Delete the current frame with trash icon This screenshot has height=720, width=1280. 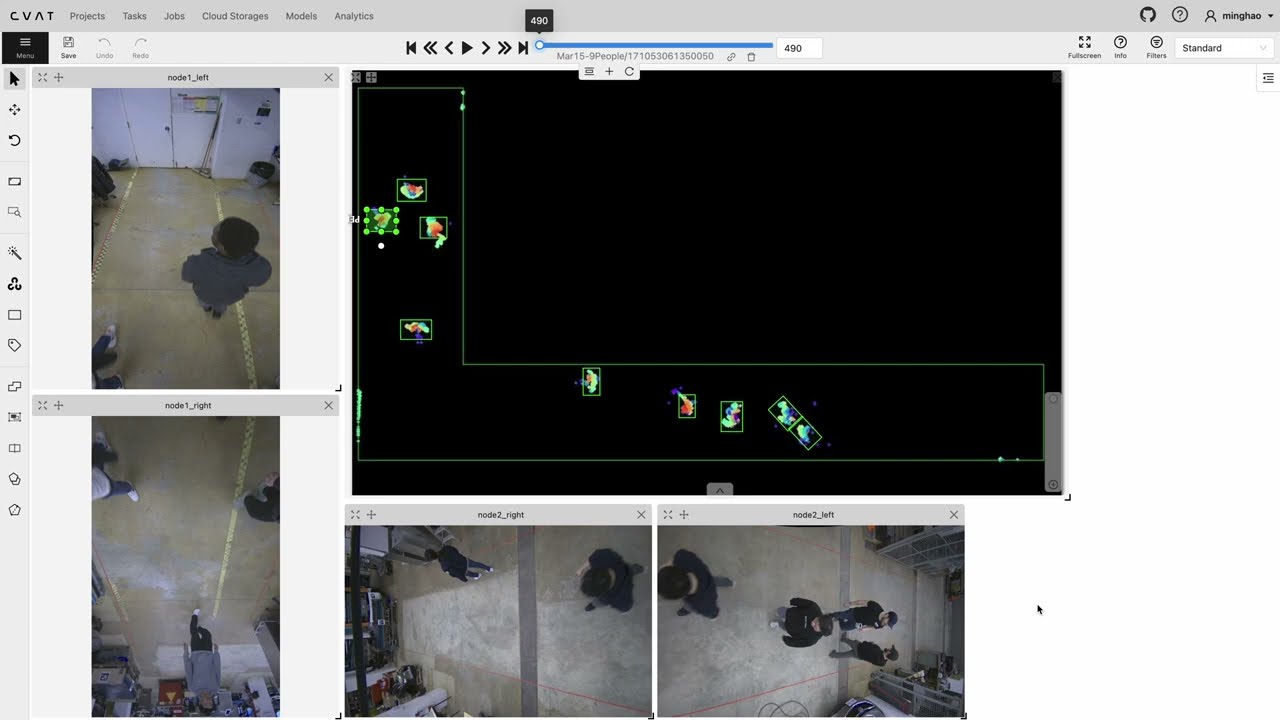751,57
